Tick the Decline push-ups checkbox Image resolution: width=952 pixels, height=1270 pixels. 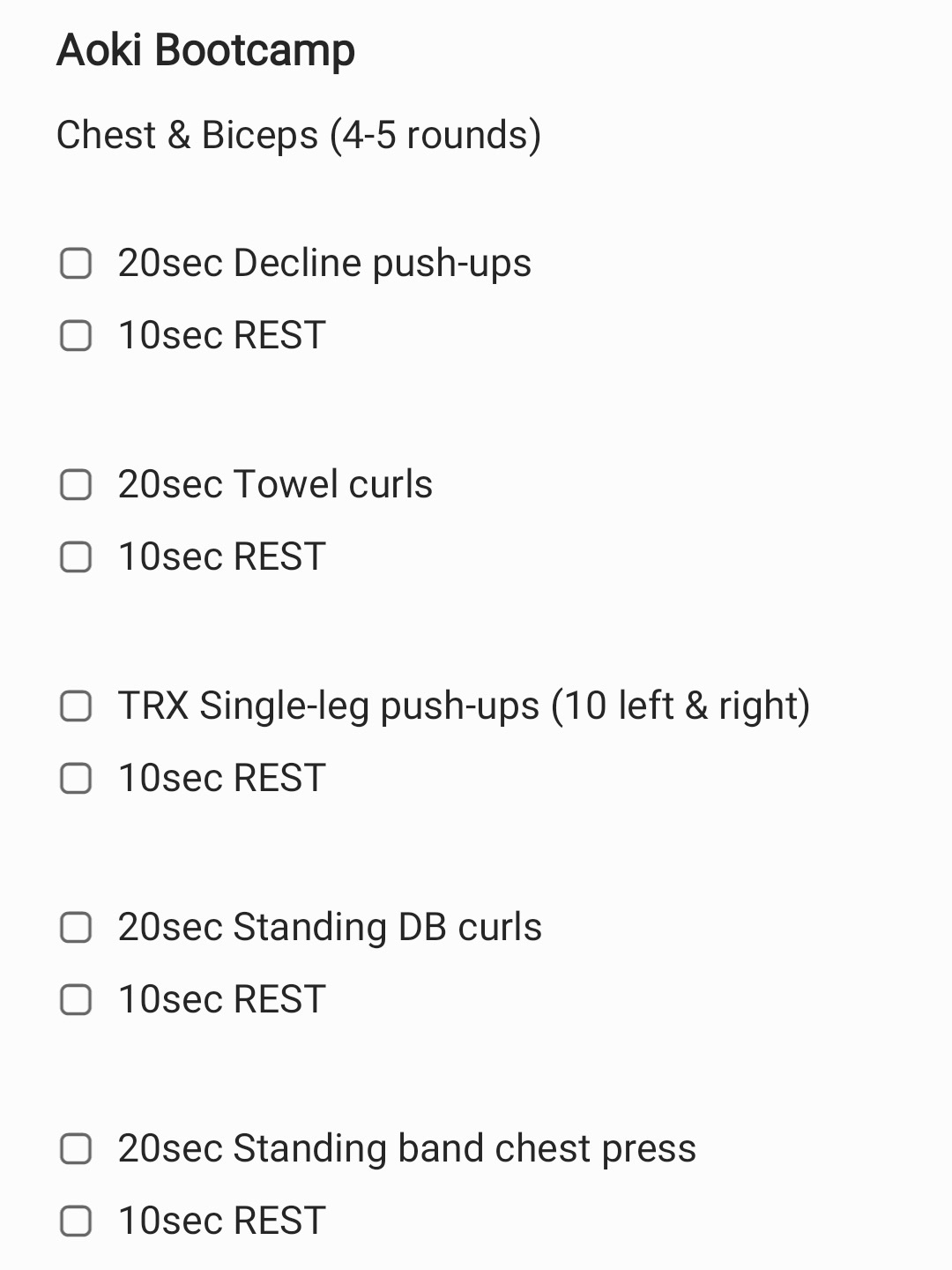pyautogui.click(x=76, y=263)
